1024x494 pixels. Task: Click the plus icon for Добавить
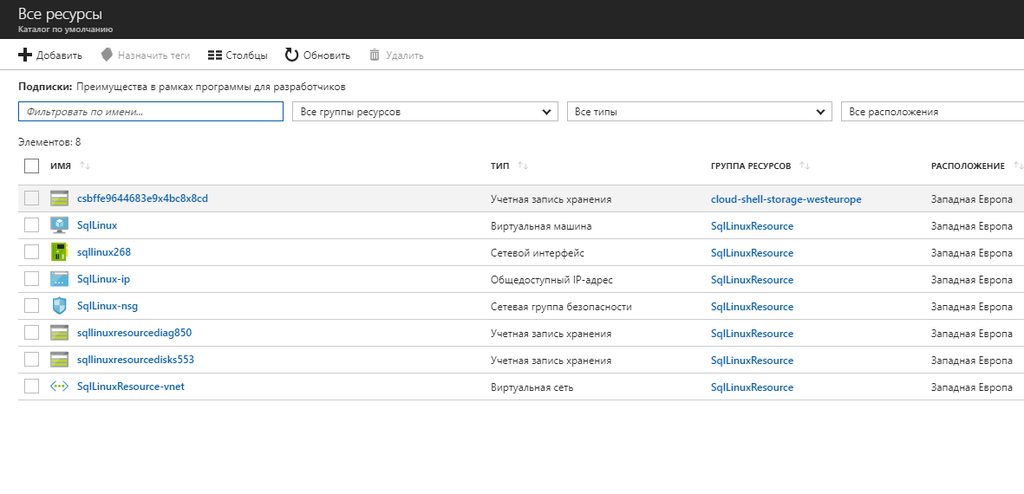click(25, 55)
